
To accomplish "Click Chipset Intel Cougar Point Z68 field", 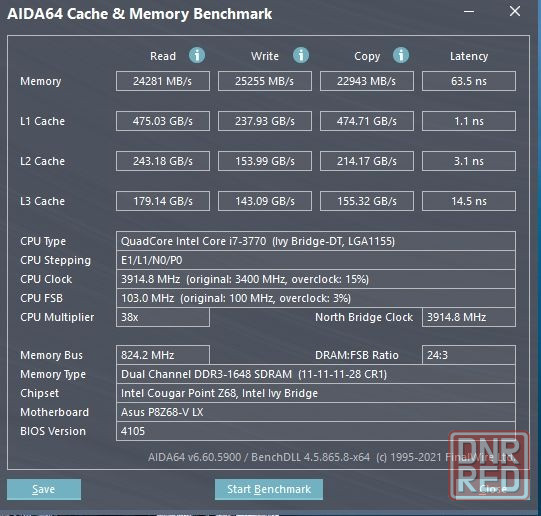I will (316, 393).
